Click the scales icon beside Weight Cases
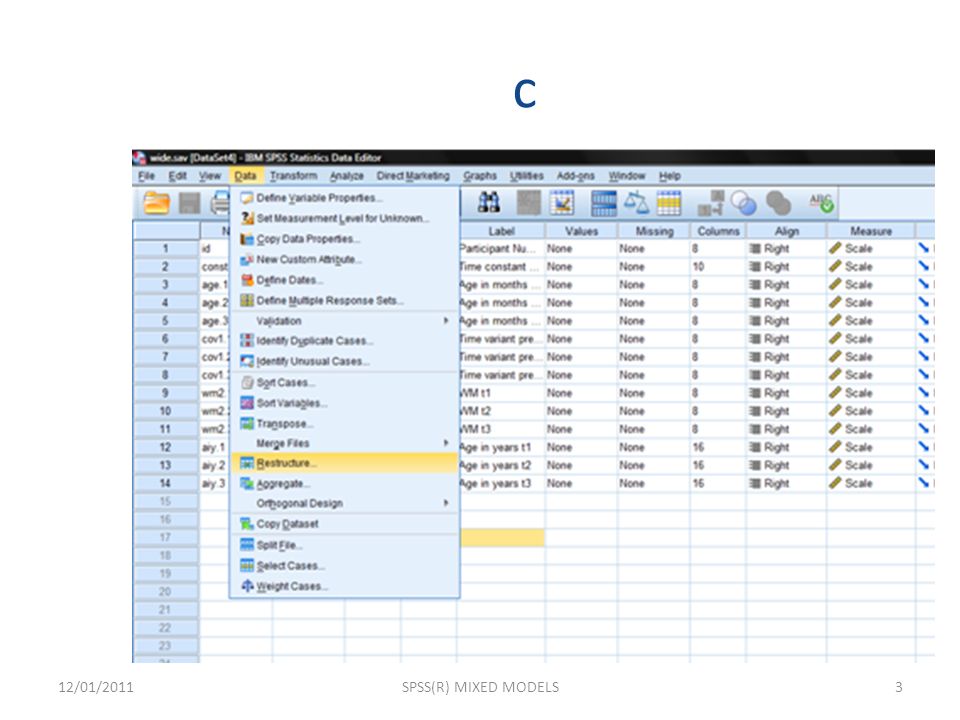 point(247,587)
